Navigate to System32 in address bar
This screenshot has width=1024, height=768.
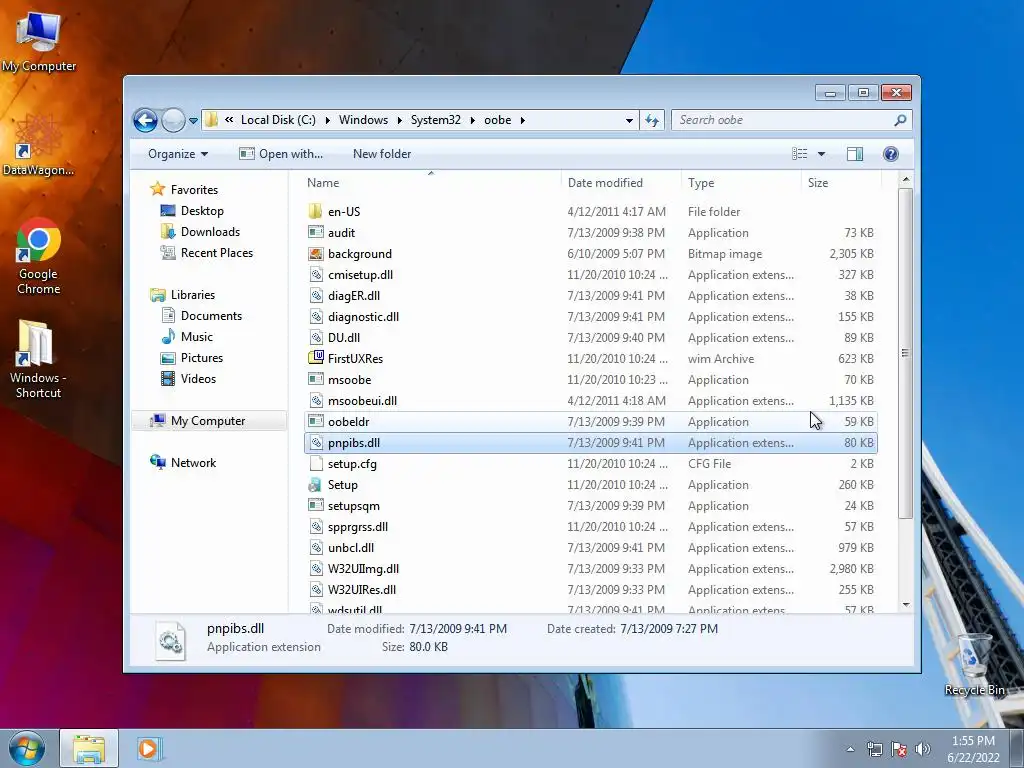pos(436,120)
